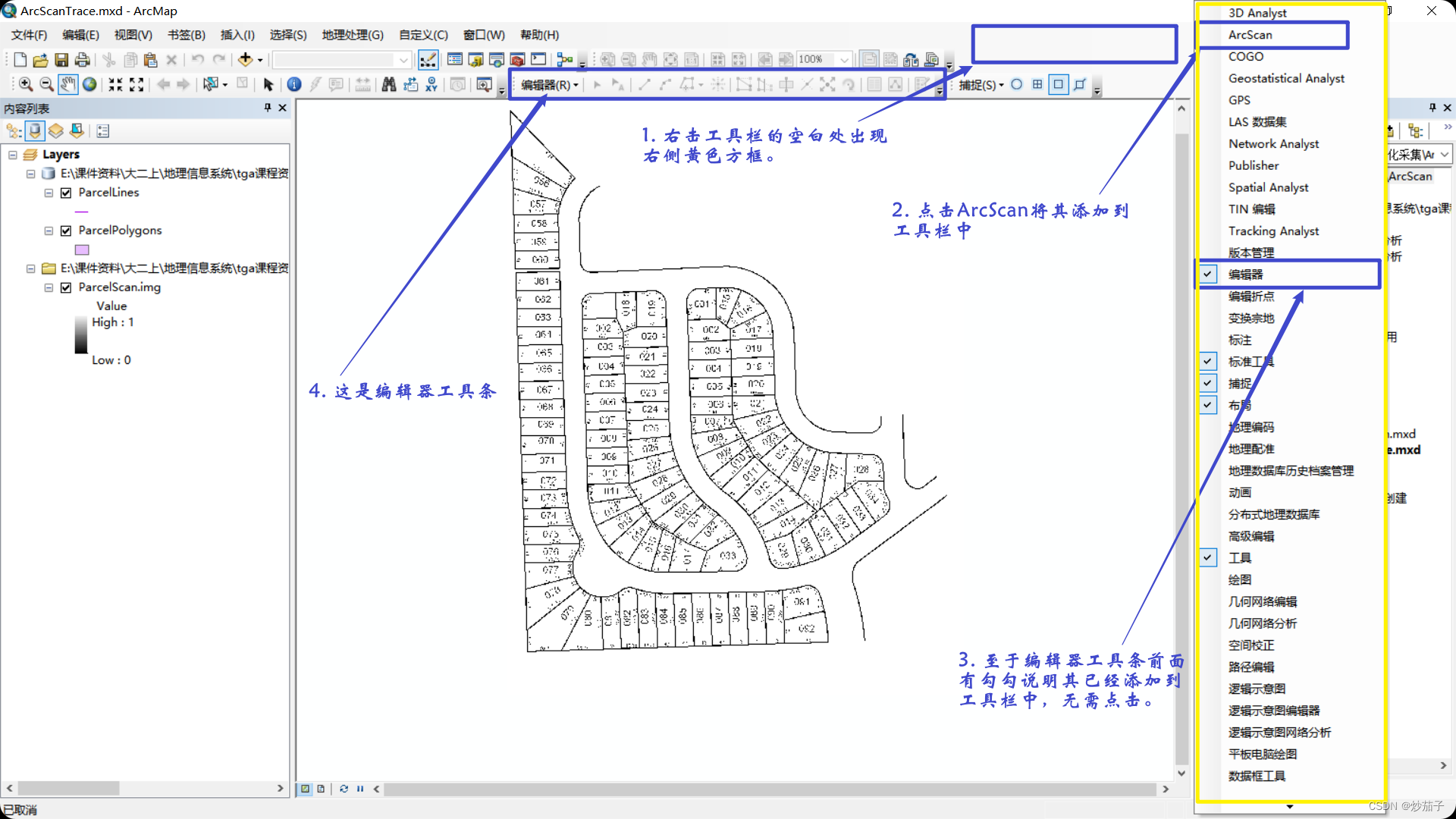Save the map with the floppy disk icon
Viewport: 1456px width, 819px height.
tap(62, 60)
